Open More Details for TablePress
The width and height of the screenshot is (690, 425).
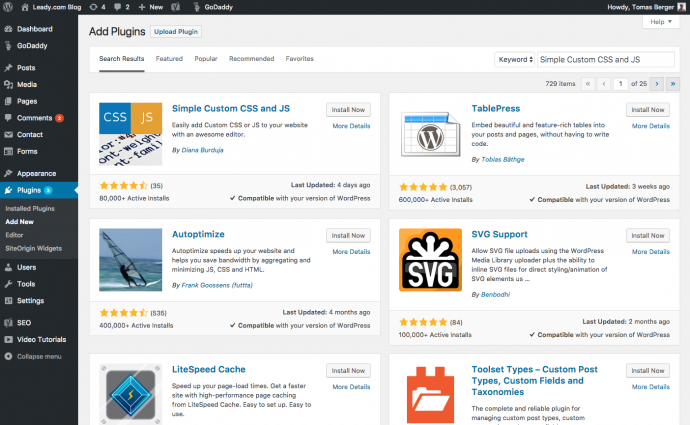(651, 126)
